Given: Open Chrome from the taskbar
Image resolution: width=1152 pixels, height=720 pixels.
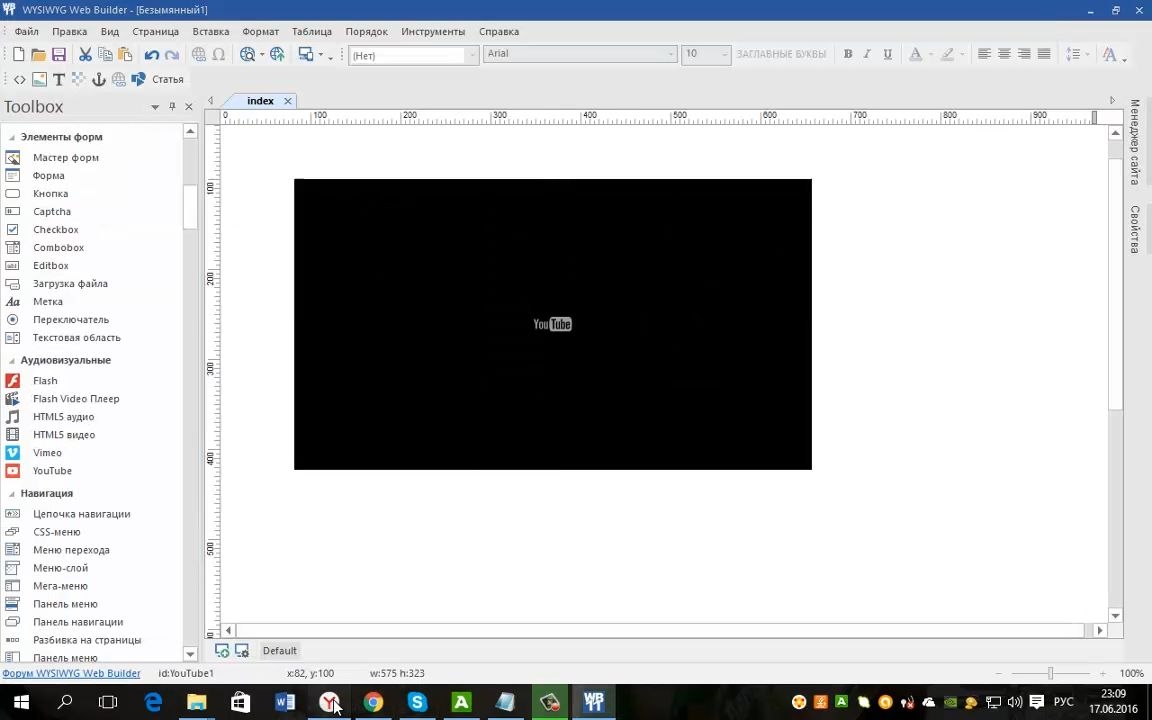Looking at the screenshot, I should [373, 702].
